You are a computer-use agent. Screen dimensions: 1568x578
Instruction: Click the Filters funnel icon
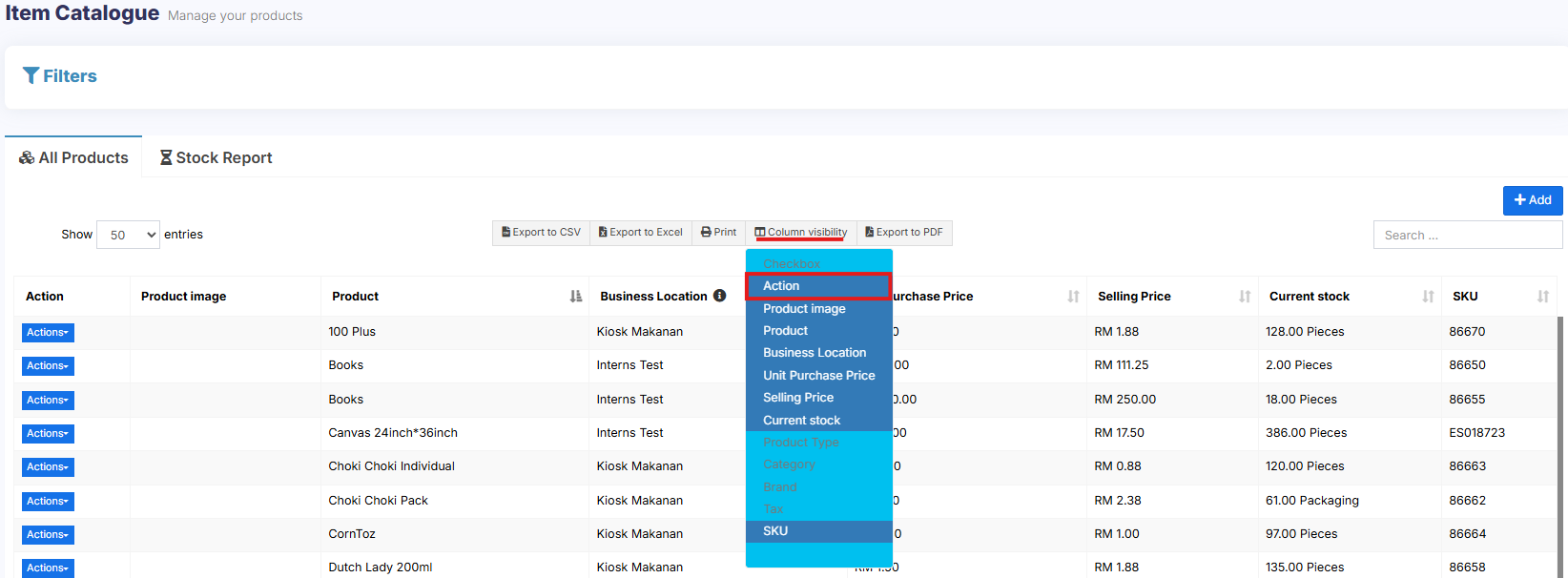(31, 75)
